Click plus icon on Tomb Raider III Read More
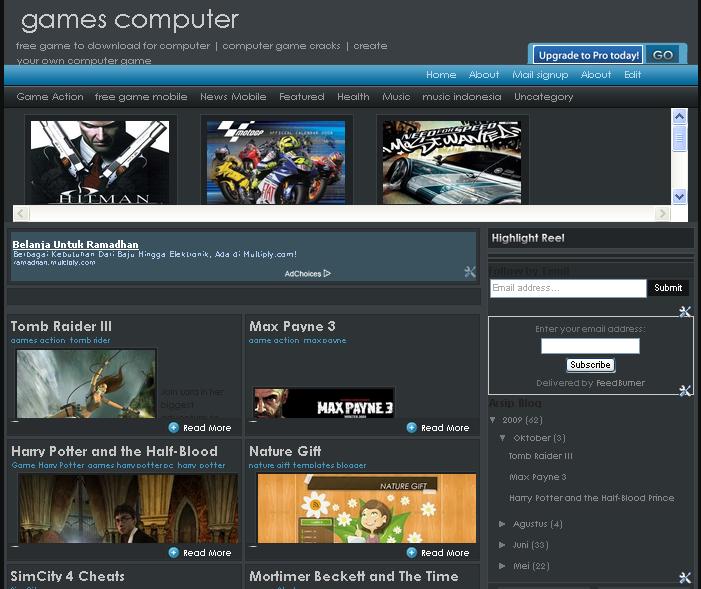 pos(173,428)
